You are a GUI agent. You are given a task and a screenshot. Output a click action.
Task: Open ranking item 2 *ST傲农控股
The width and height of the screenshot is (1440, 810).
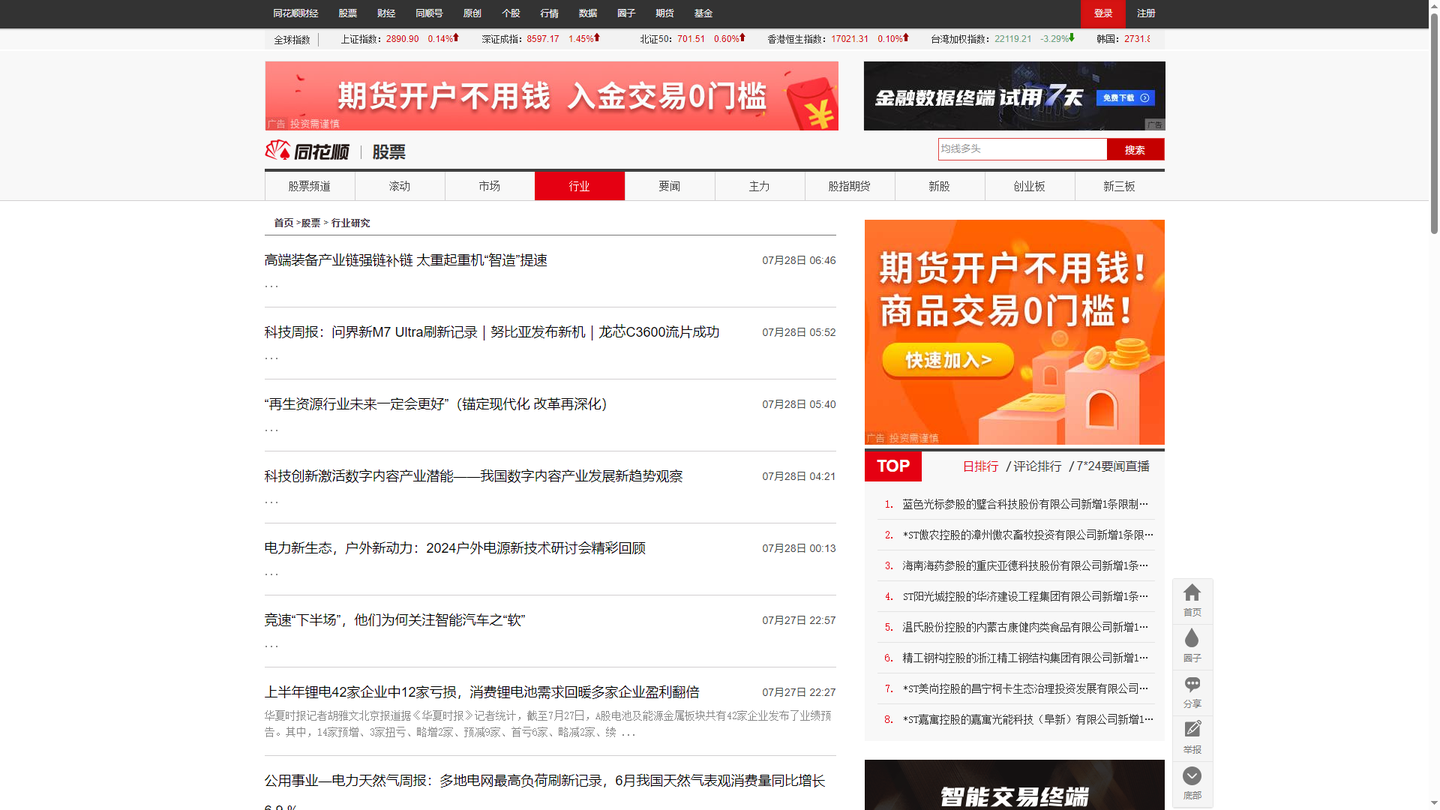click(1027, 535)
